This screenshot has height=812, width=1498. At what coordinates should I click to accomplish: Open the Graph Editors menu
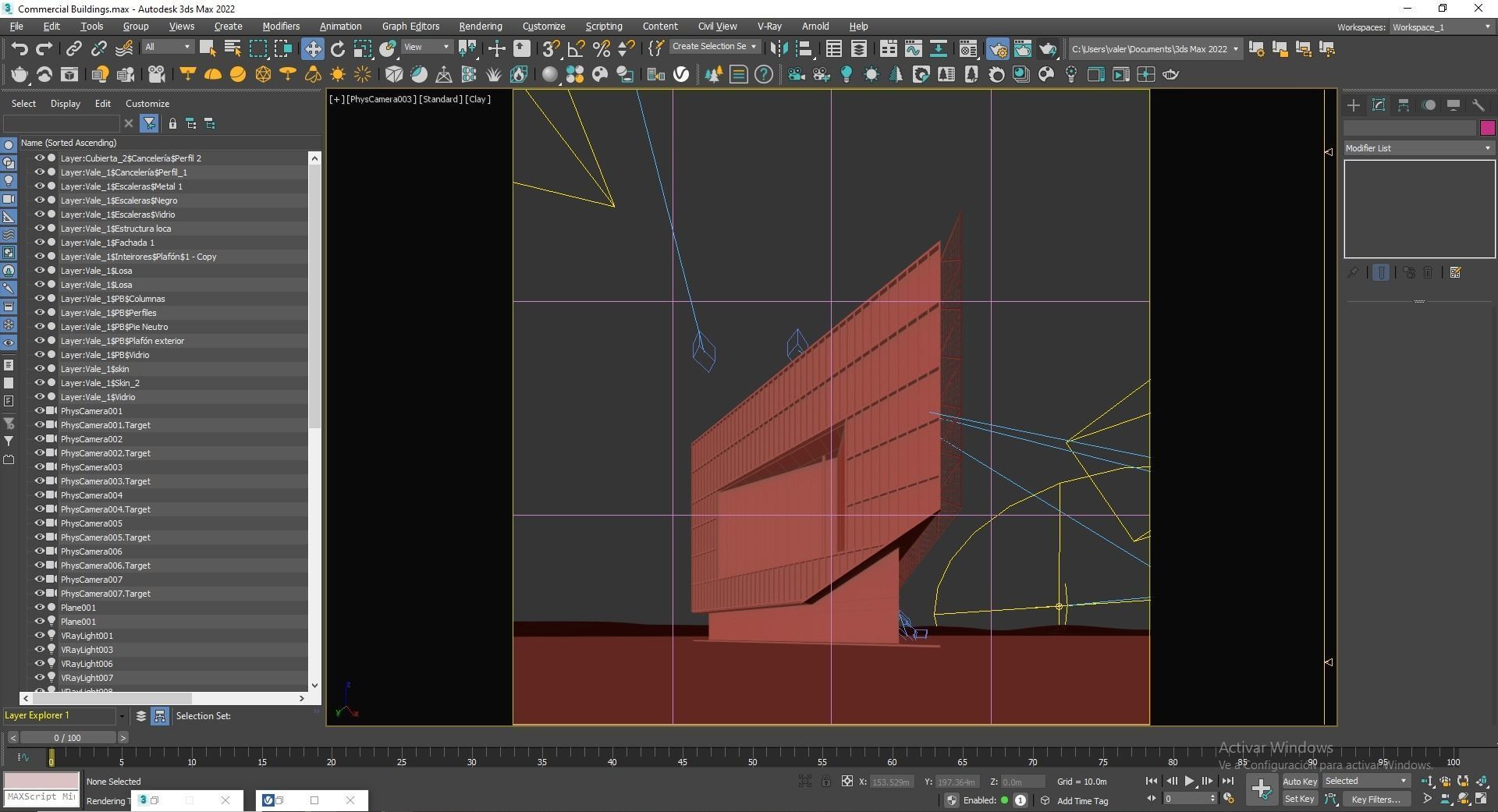tap(410, 26)
